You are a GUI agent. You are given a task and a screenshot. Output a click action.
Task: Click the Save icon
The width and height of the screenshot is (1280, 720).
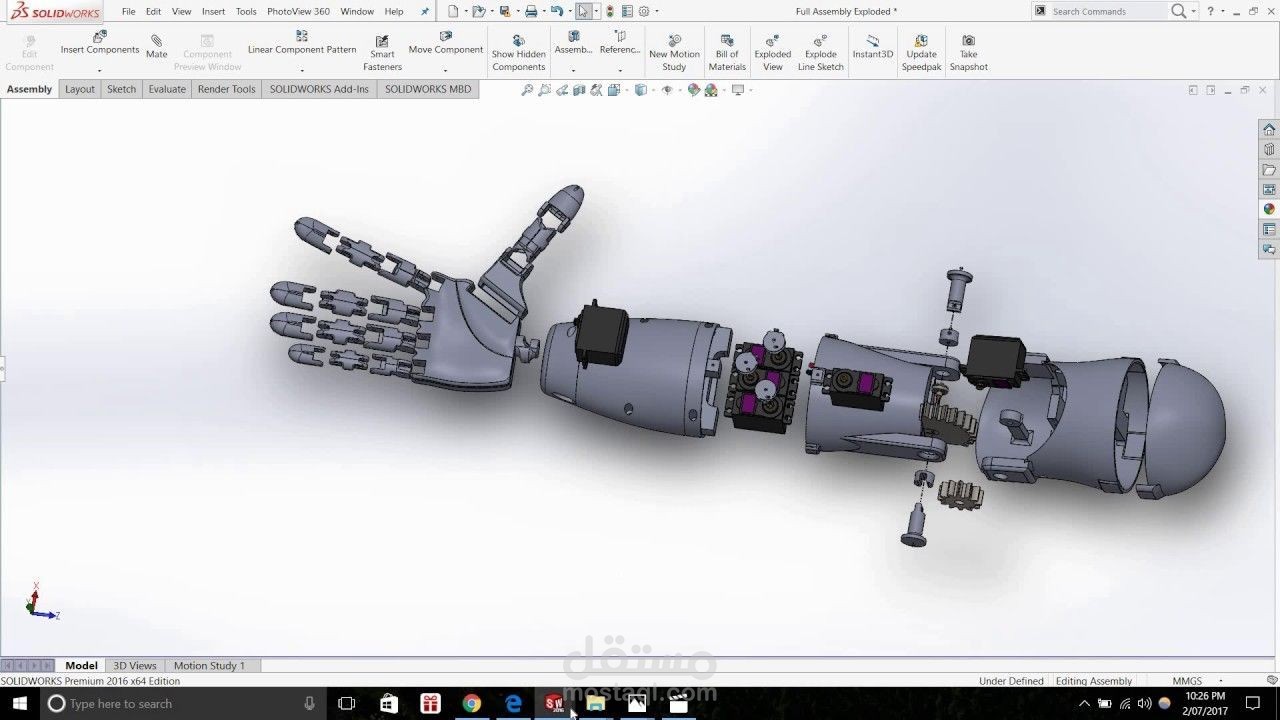[x=505, y=11]
